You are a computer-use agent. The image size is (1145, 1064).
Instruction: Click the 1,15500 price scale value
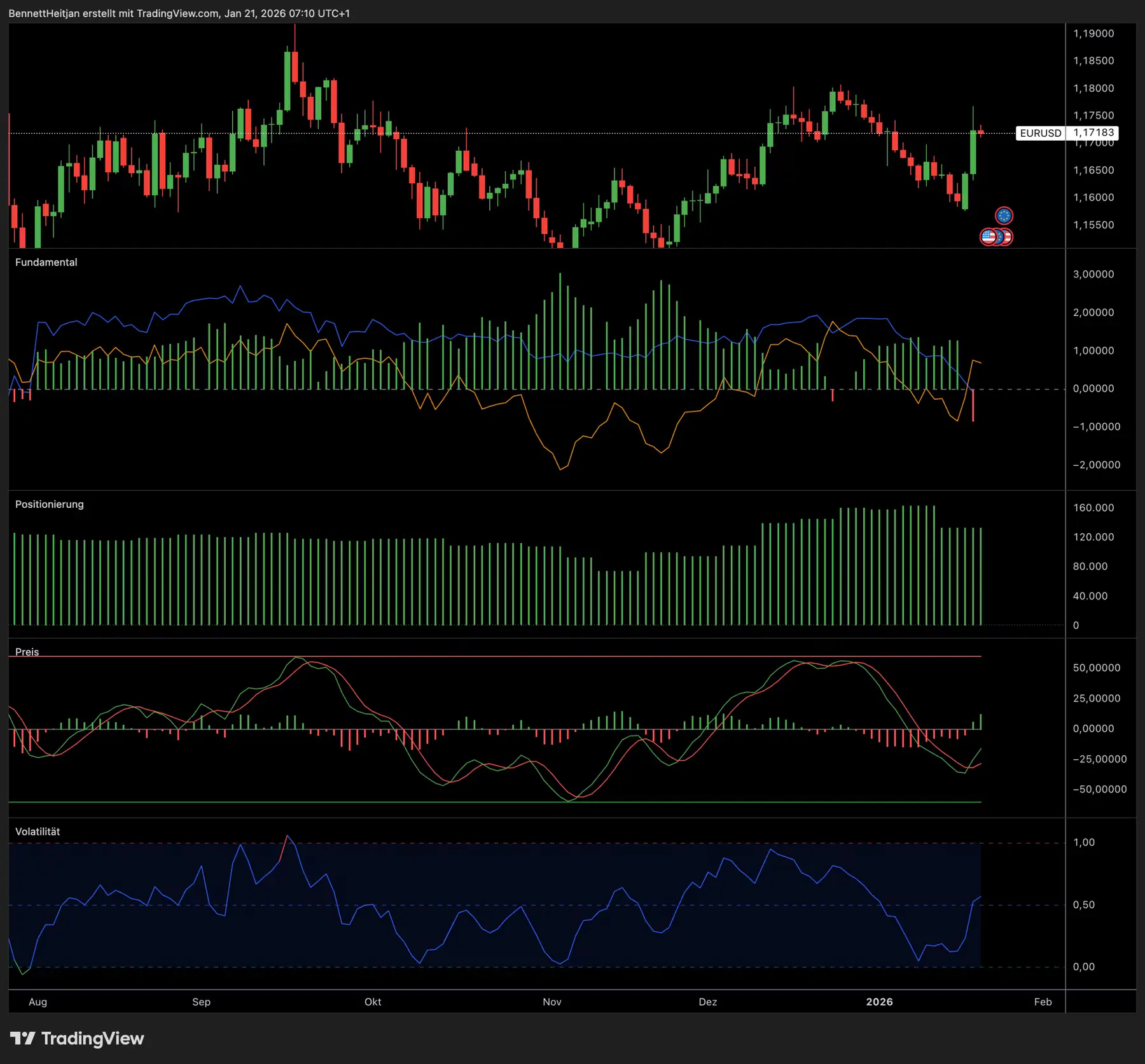pyautogui.click(x=1093, y=225)
